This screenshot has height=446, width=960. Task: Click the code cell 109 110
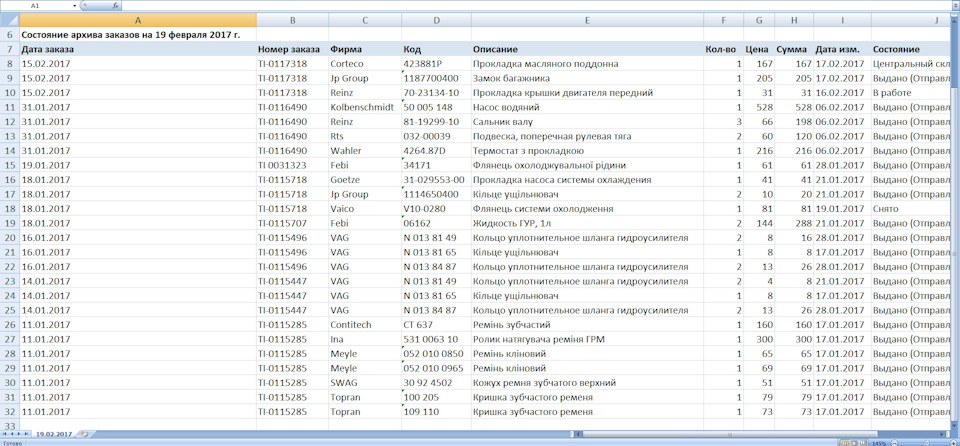click(437, 412)
